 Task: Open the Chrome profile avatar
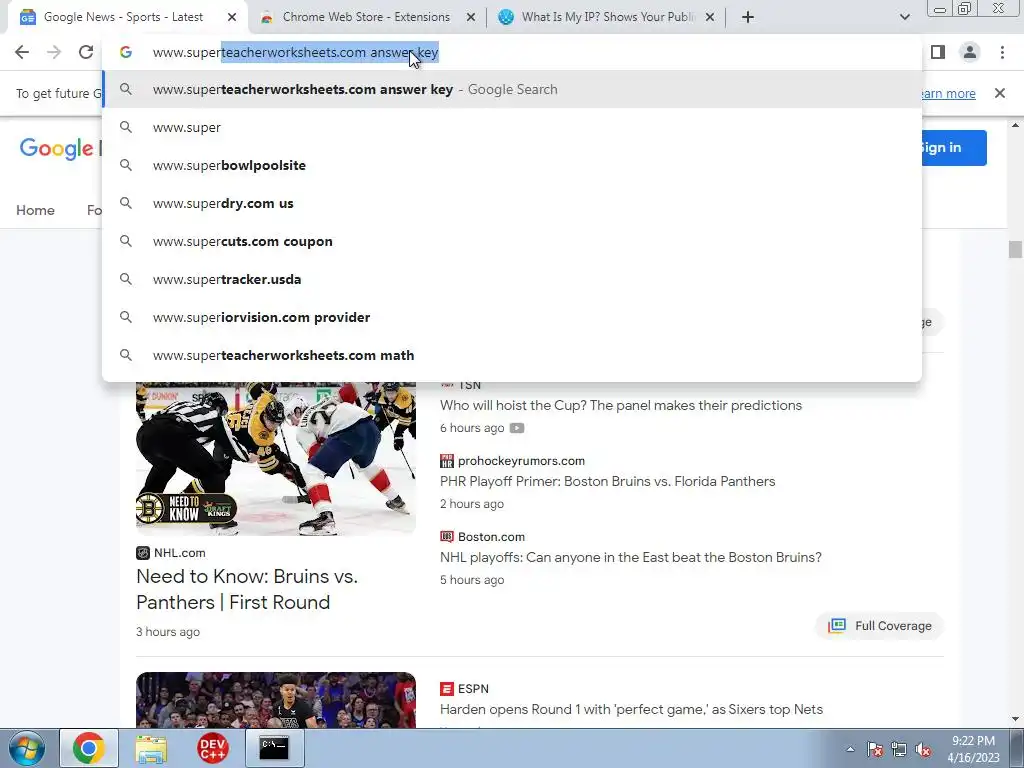coord(970,52)
